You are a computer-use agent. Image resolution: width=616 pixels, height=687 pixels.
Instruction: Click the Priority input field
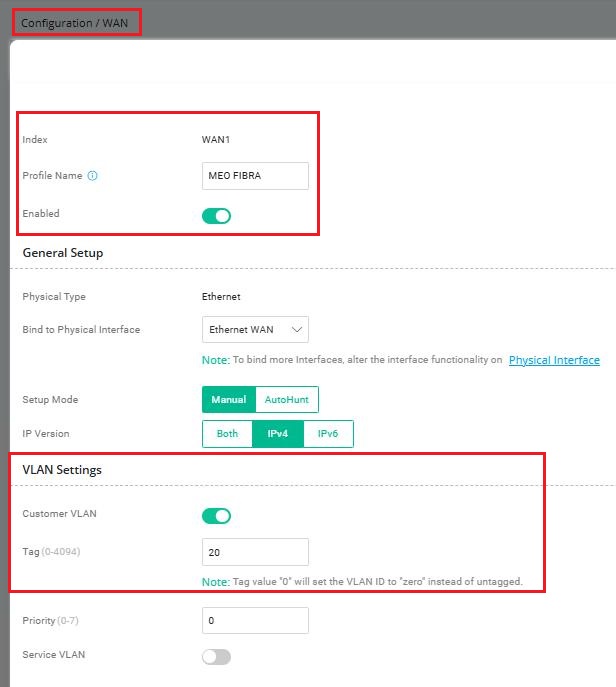pos(255,620)
